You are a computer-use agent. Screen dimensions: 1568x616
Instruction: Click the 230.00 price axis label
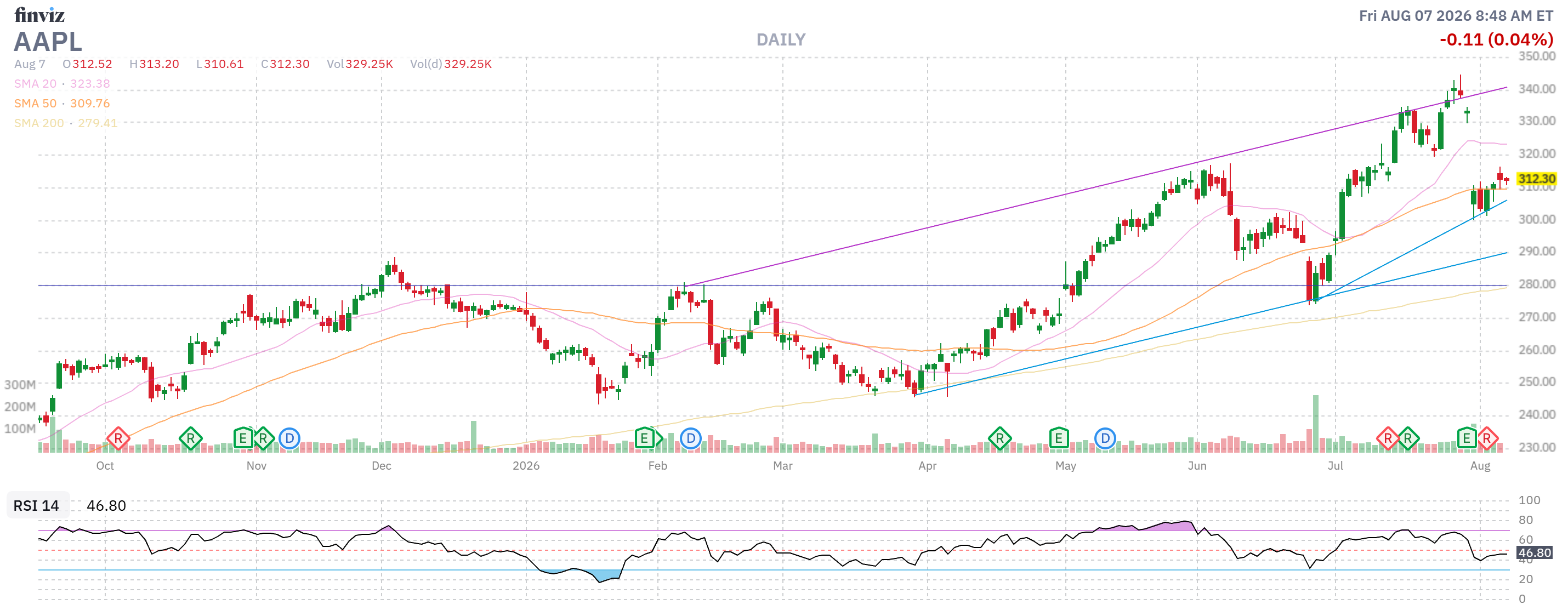pyautogui.click(x=1537, y=447)
